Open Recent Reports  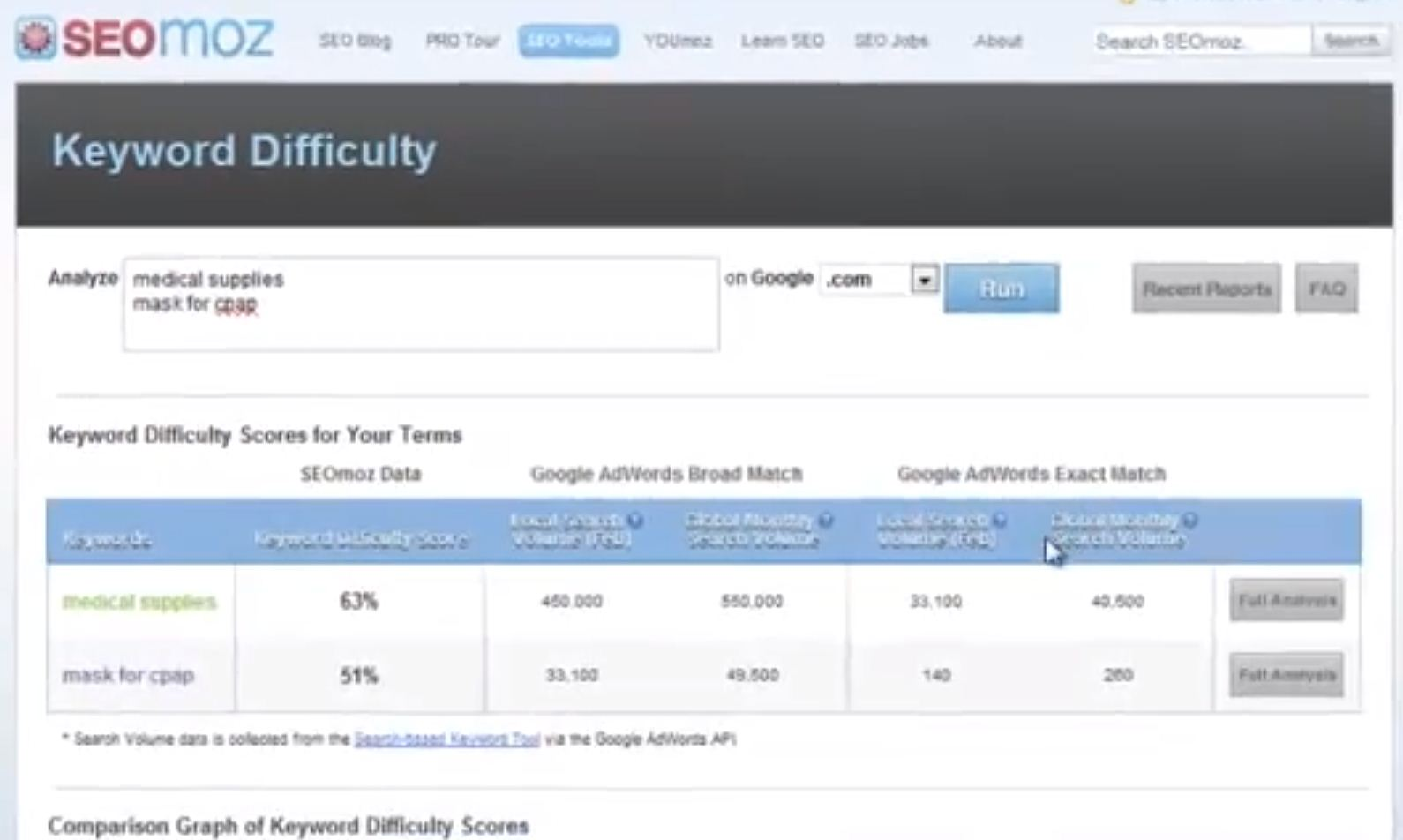(1206, 289)
